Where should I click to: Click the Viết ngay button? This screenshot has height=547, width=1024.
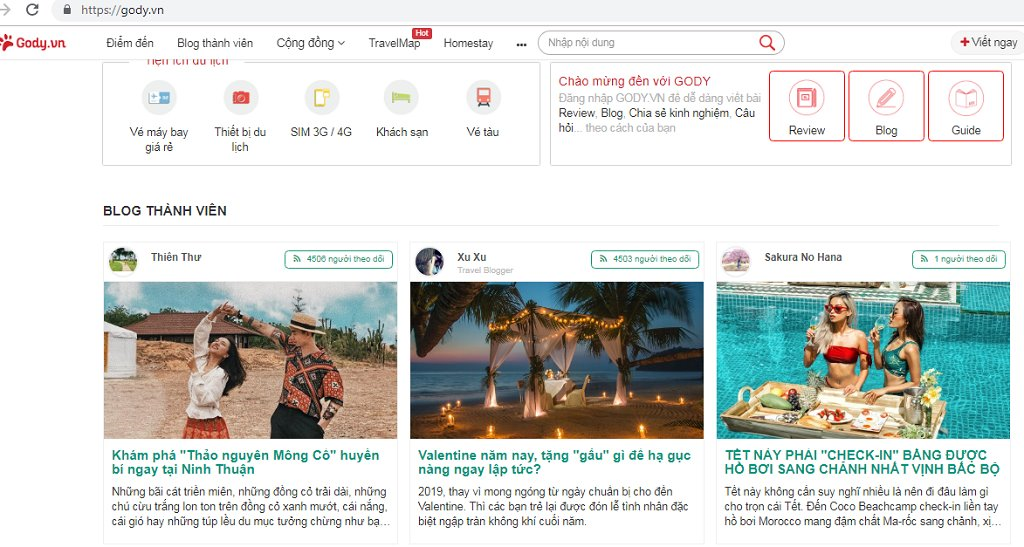tap(988, 43)
